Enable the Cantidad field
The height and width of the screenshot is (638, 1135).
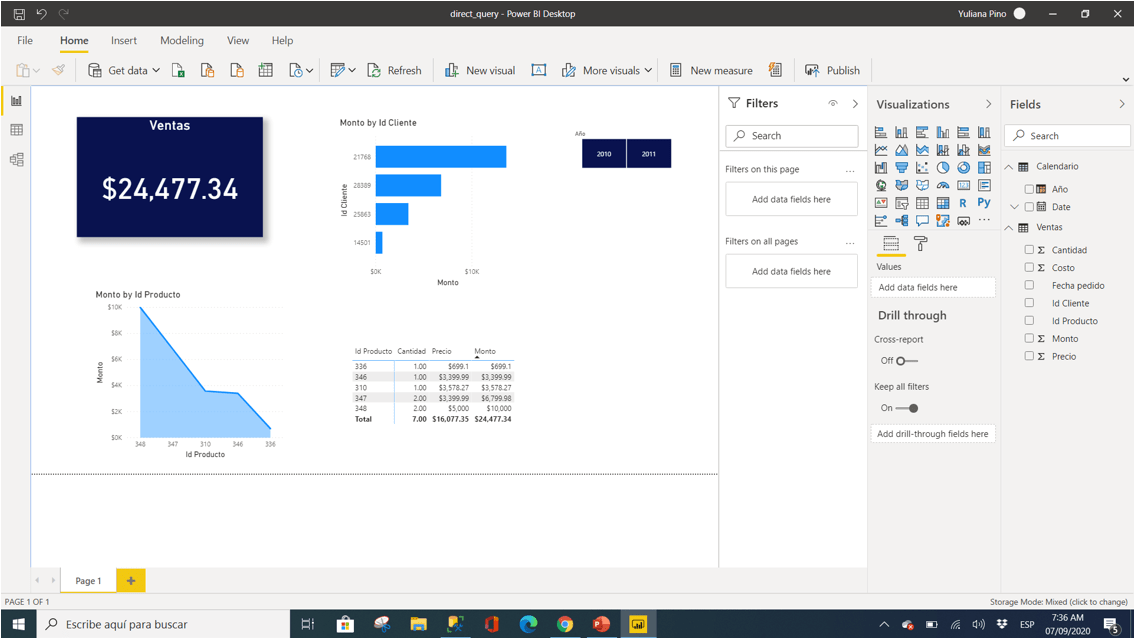(x=1030, y=249)
